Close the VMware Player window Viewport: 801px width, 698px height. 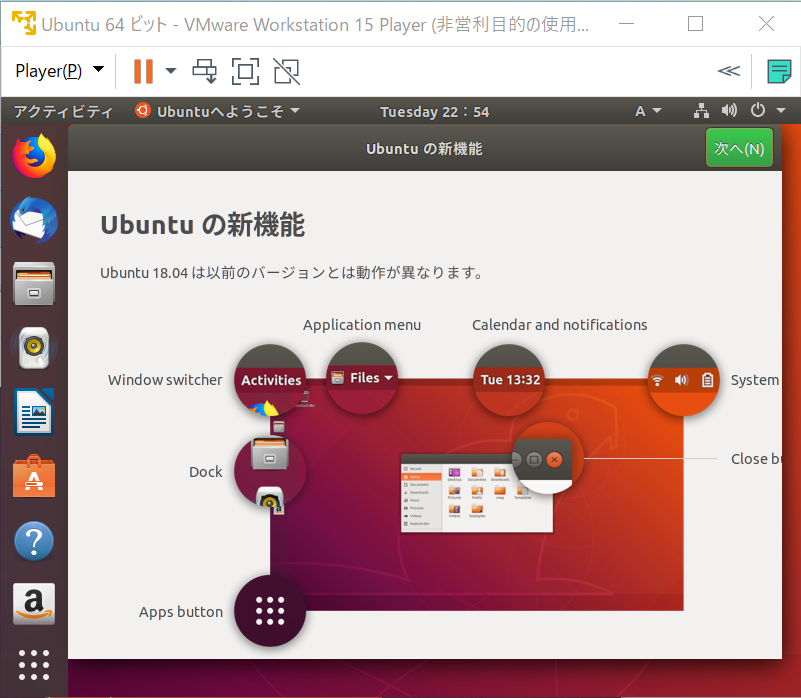[766, 24]
